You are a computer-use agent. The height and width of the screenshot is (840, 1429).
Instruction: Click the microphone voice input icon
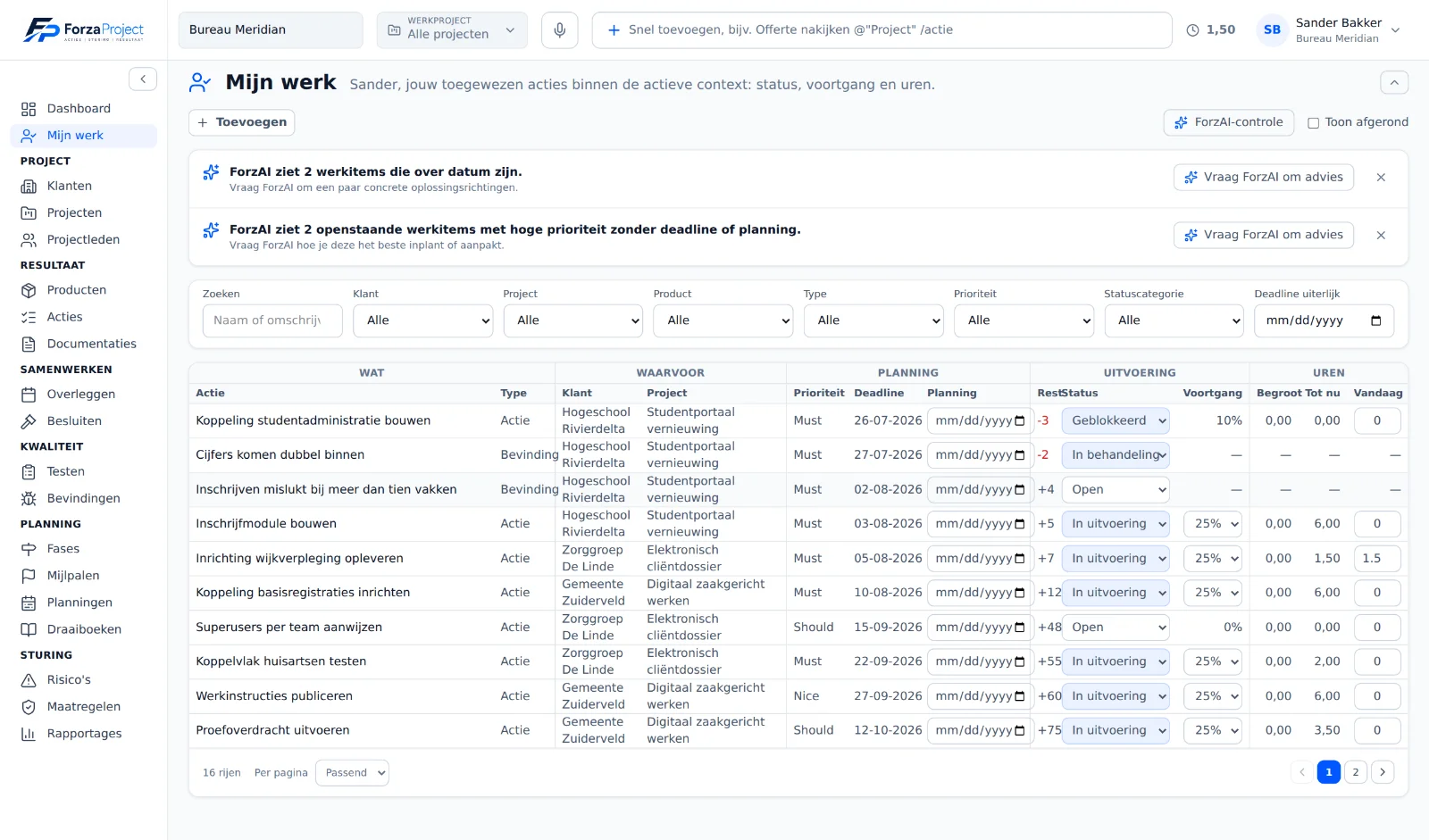coord(559,30)
